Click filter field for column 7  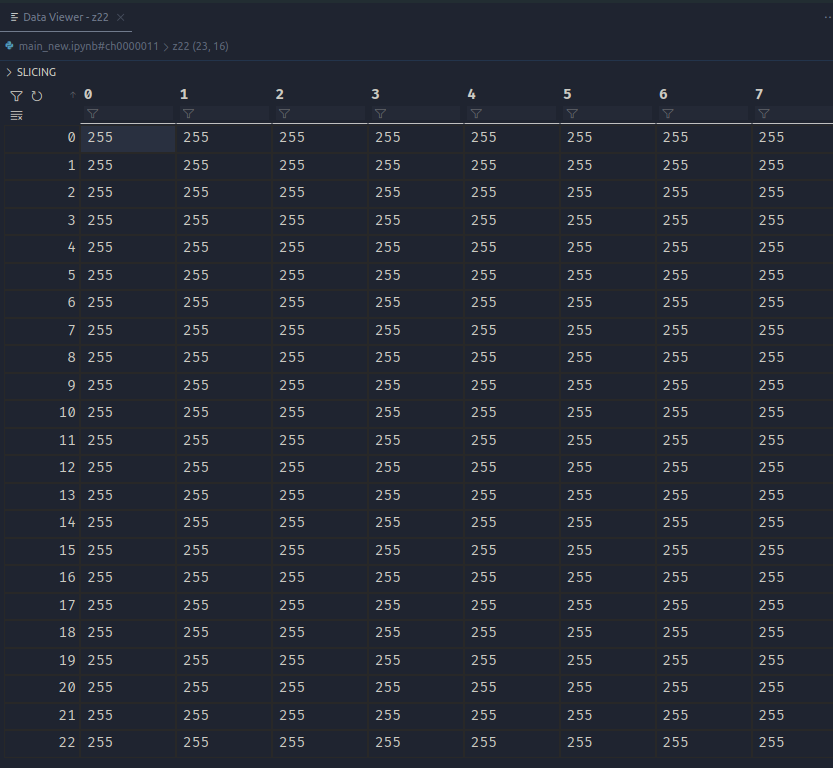click(793, 114)
